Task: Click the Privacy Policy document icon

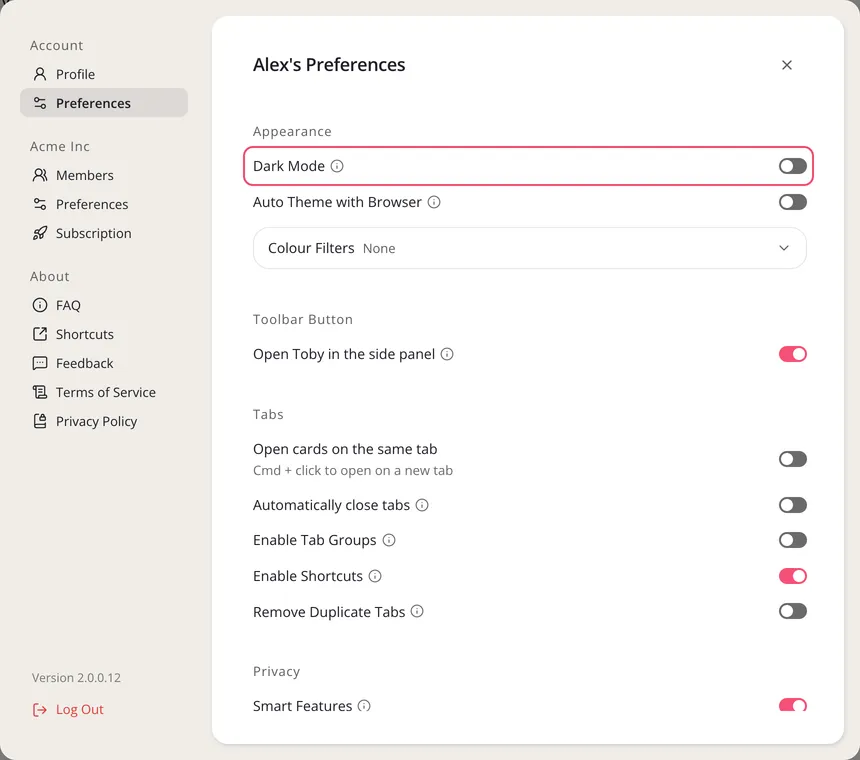Action: point(39,421)
